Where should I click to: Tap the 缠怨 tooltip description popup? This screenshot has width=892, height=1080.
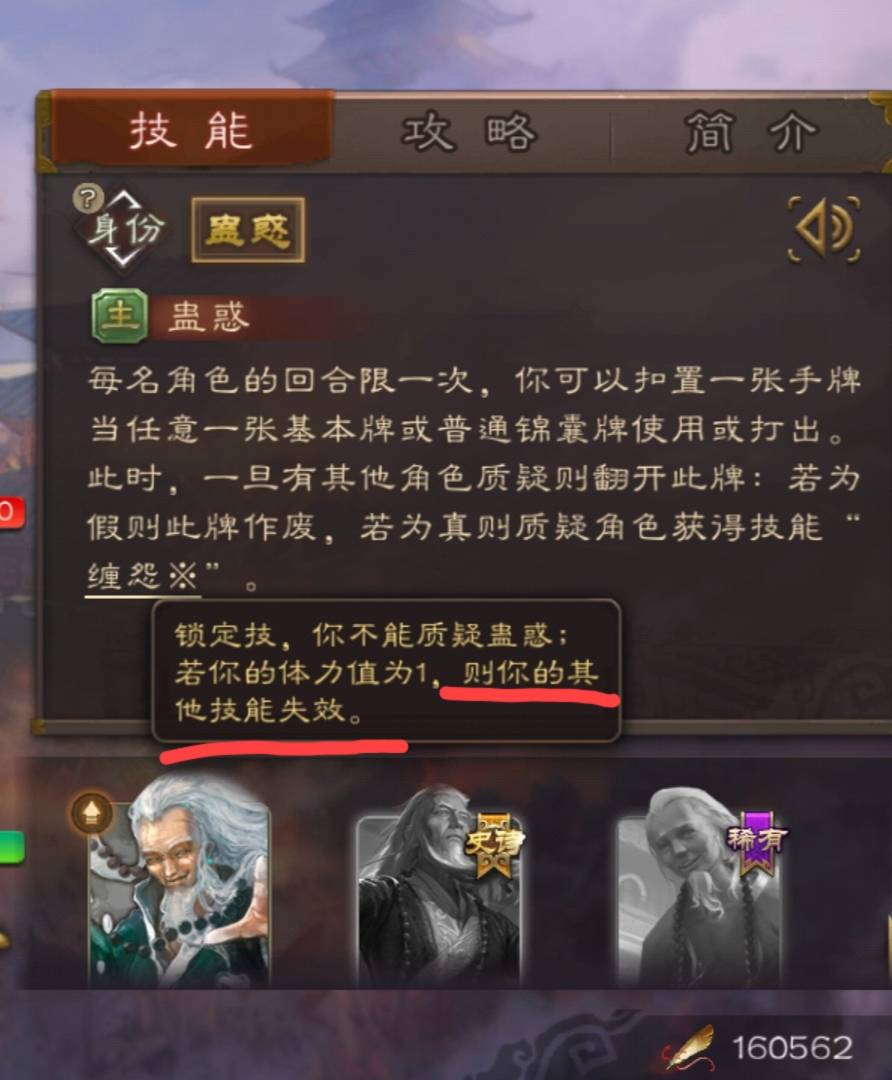[386, 672]
